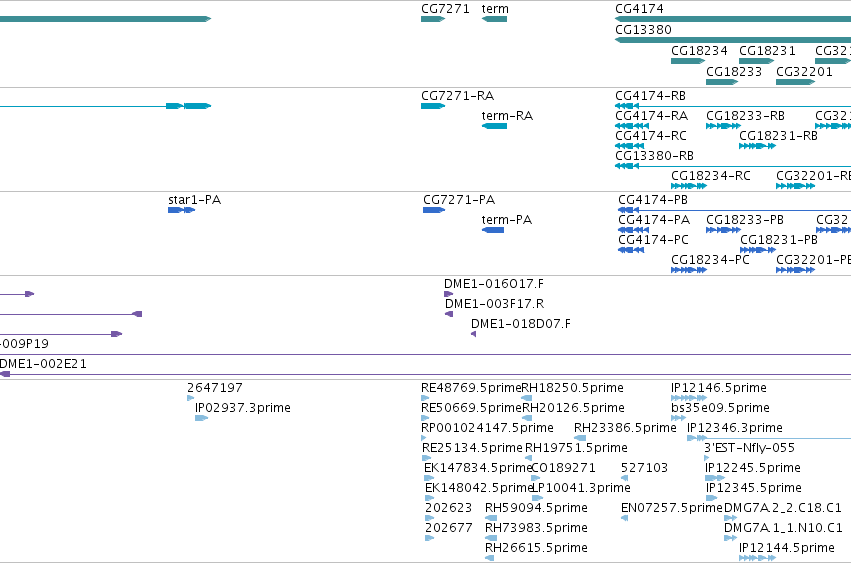
Task: Click the term gene arrow
Action: [494, 19]
